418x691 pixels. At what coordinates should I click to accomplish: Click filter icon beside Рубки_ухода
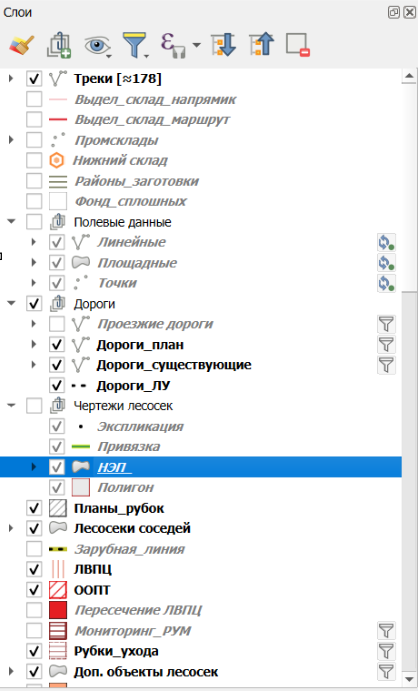386,651
